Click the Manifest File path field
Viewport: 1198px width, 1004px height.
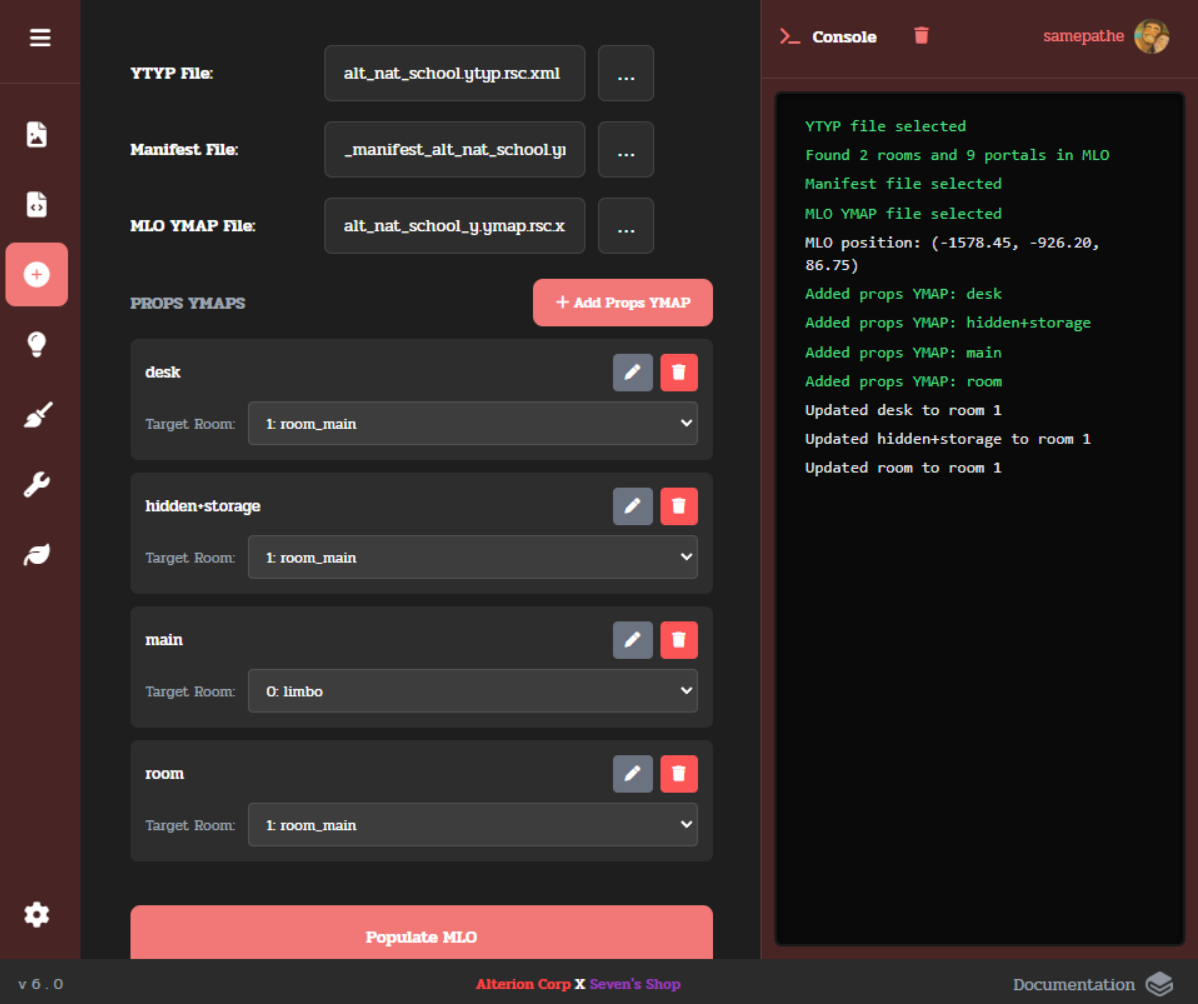454,150
